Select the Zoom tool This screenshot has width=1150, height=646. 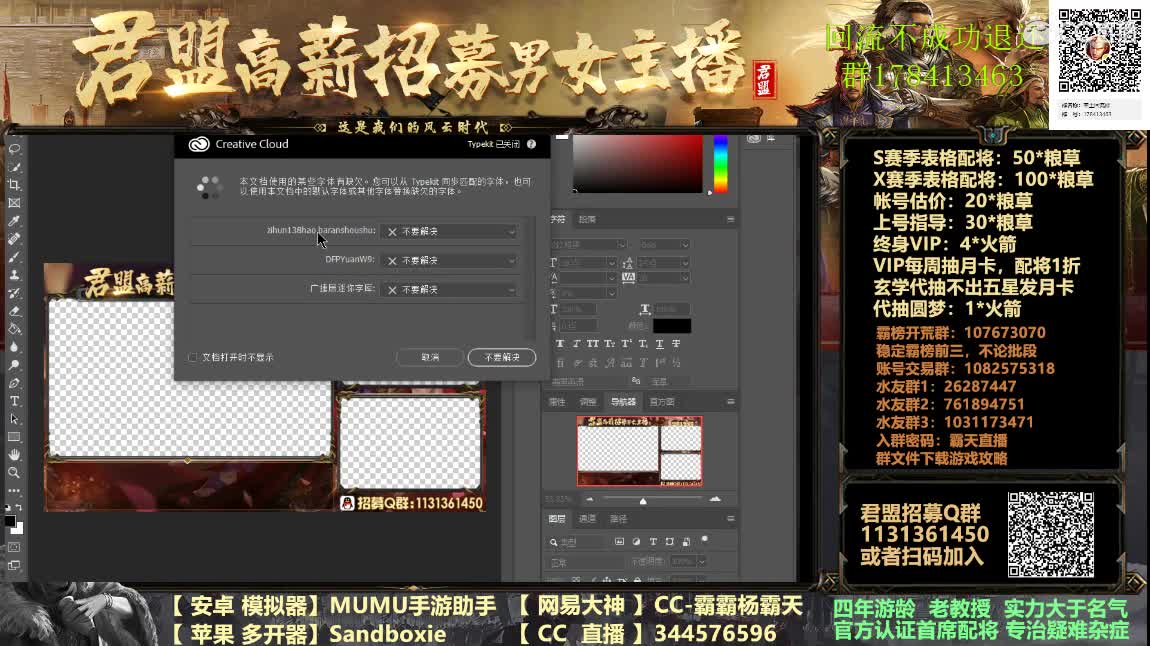click(15, 473)
